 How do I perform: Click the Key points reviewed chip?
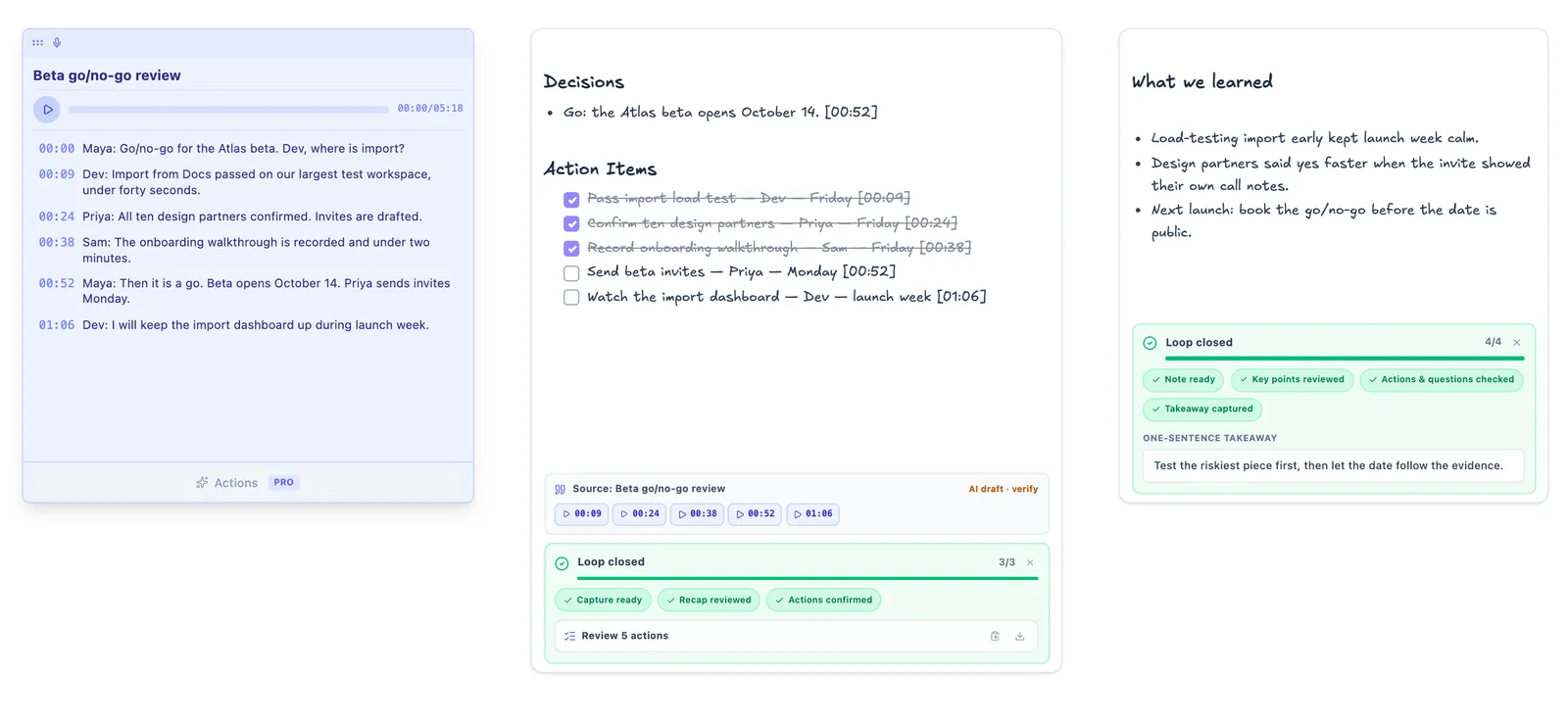click(x=1292, y=380)
